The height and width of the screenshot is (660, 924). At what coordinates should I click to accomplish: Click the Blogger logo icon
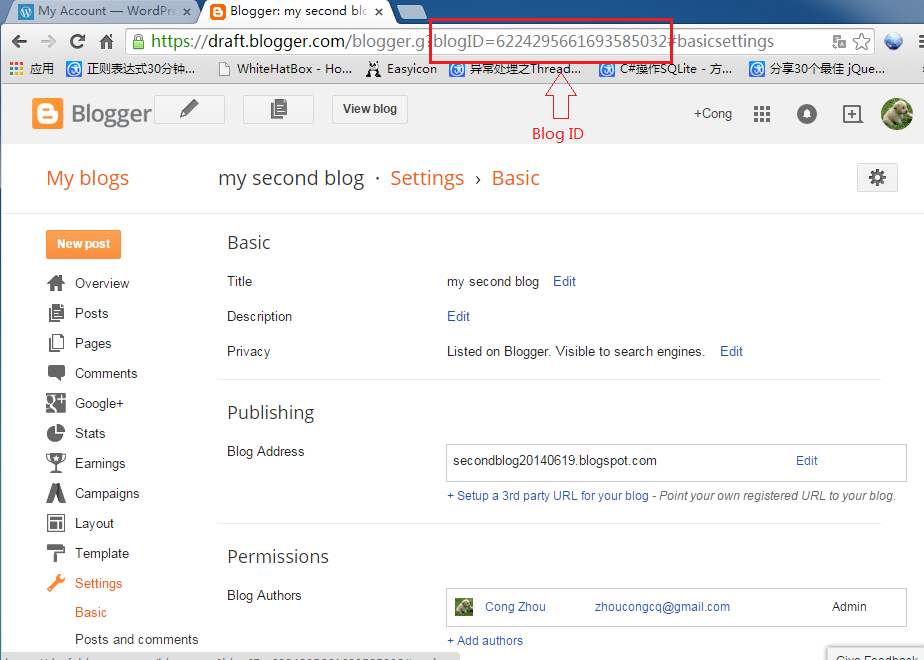47,114
